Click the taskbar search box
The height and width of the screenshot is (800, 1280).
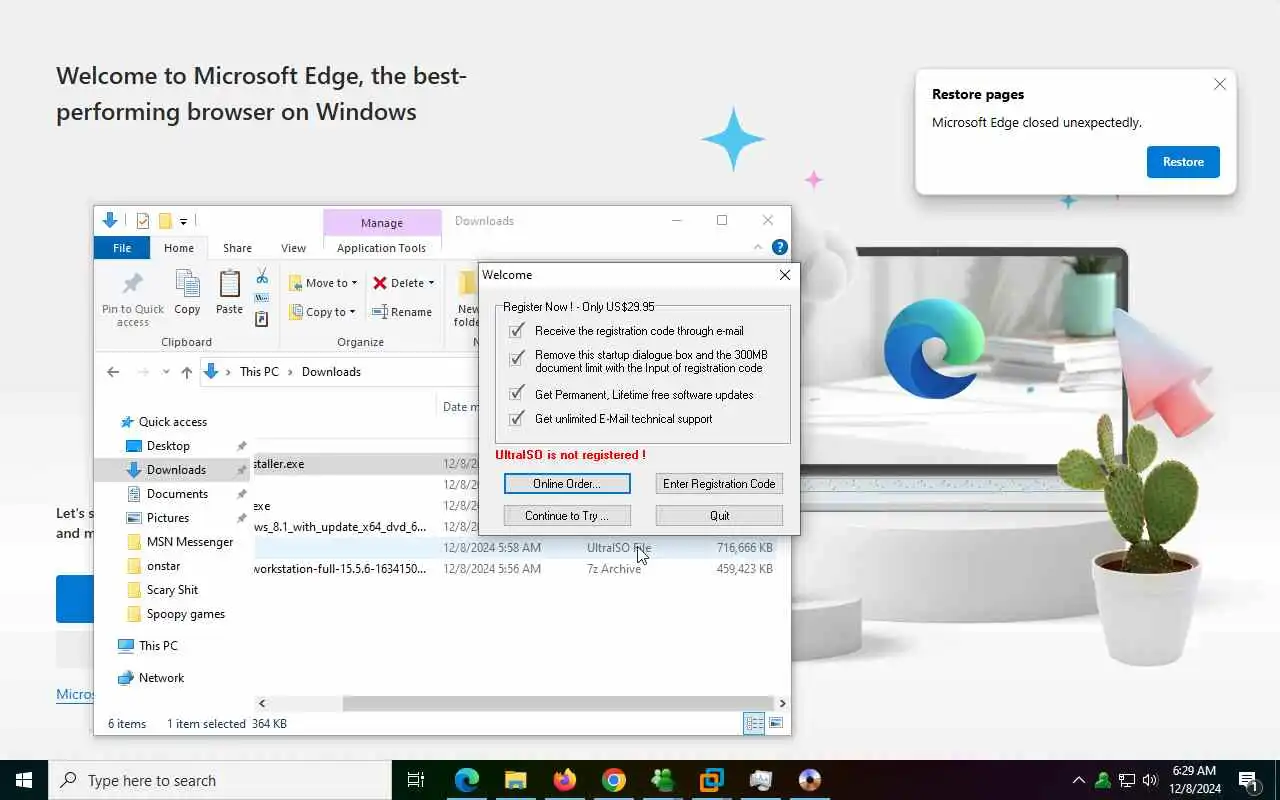(x=220, y=780)
